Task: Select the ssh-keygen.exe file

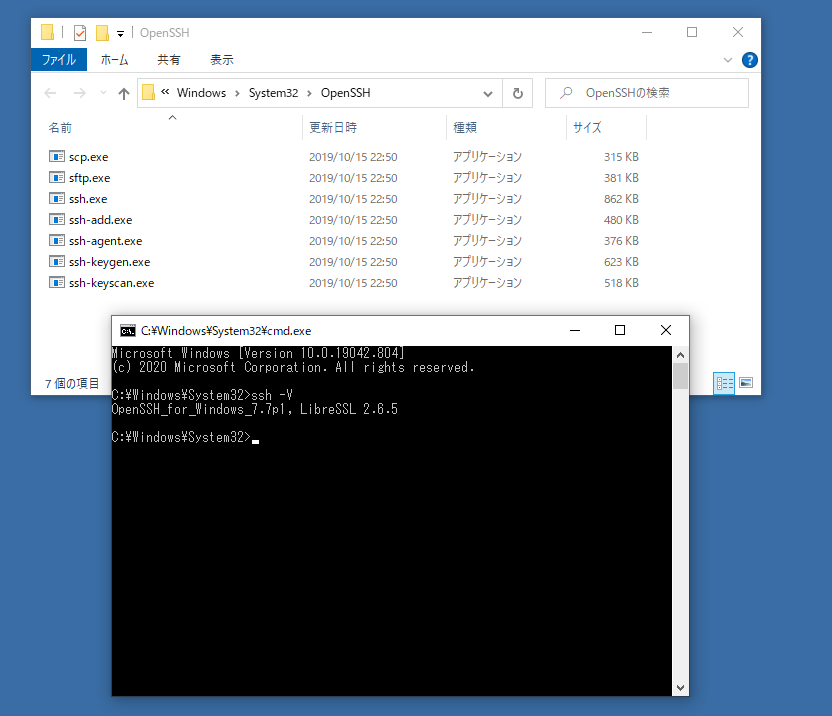Action: [109, 262]
